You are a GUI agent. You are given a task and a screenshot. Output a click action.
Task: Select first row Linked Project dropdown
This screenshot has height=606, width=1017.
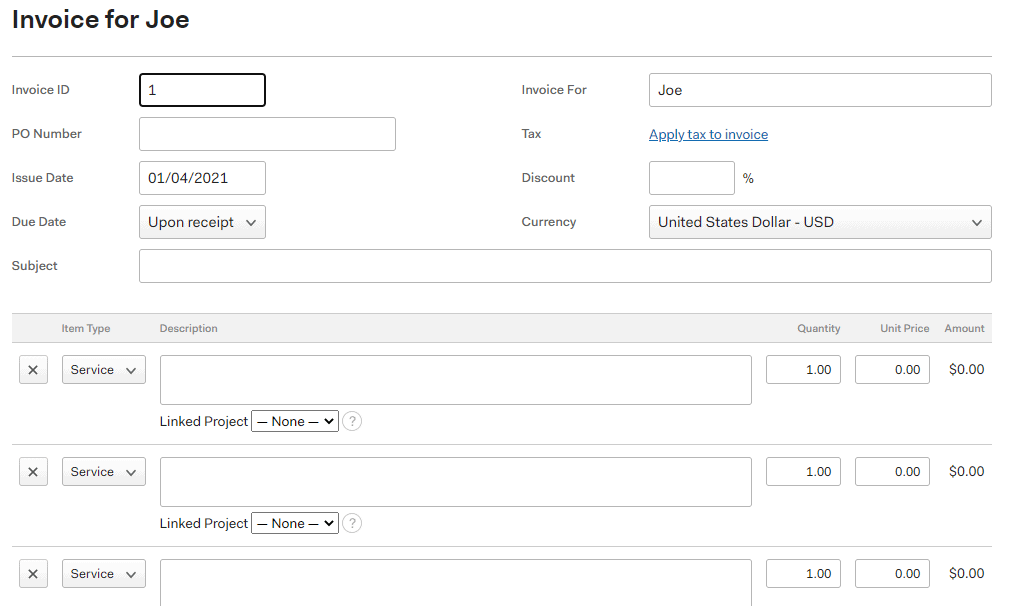click(295, 422)
